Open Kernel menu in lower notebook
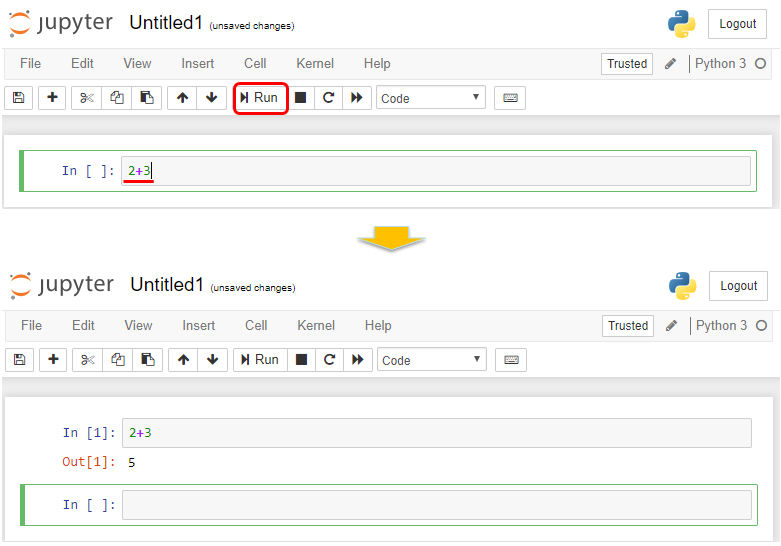This screenshot has width=781, height=546. tap(316, 325)
